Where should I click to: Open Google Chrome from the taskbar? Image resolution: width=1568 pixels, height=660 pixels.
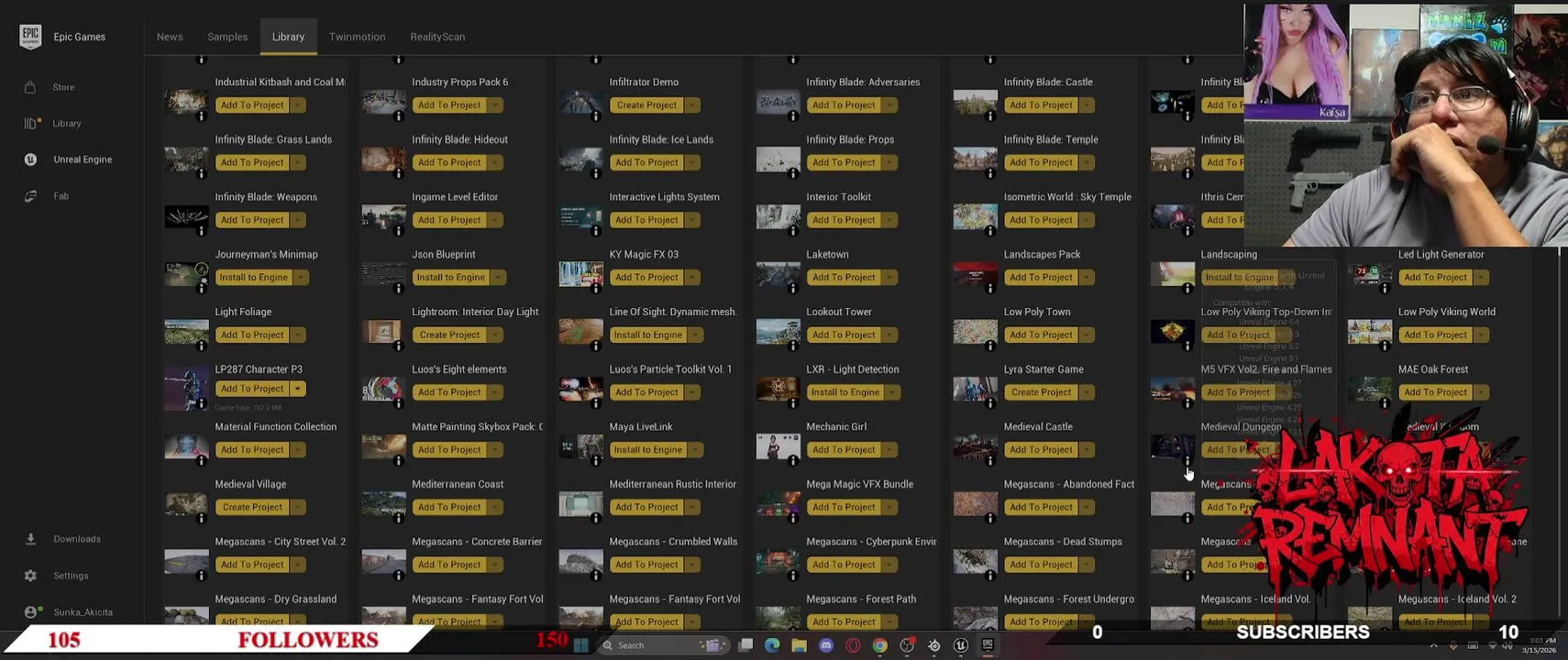pos(880,645)
